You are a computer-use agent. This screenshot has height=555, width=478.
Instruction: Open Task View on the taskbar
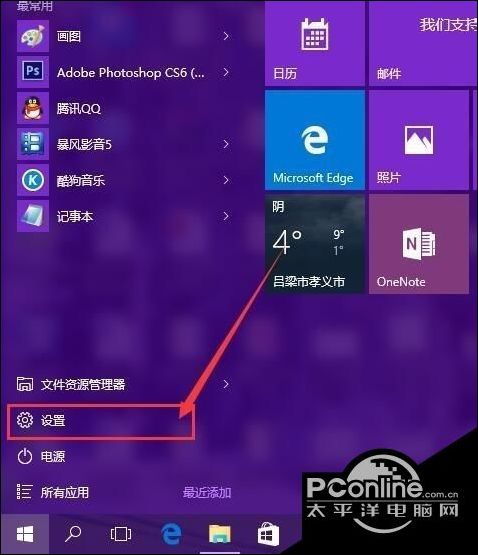click(x=121, y=534)
